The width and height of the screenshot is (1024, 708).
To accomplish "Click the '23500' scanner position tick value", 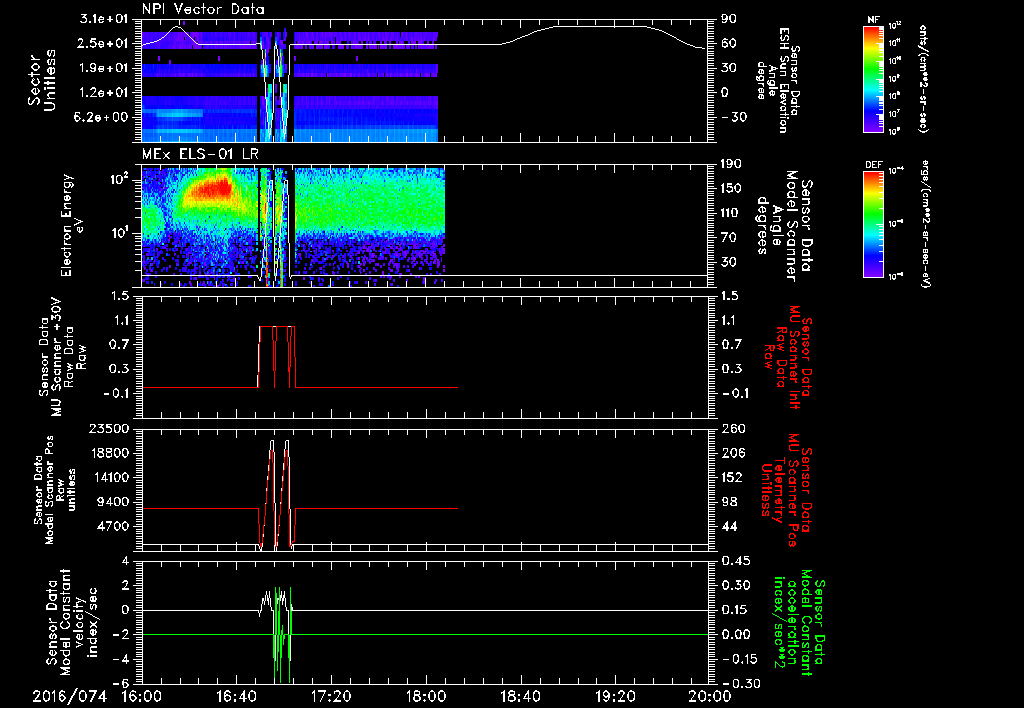I will [110, 428].
